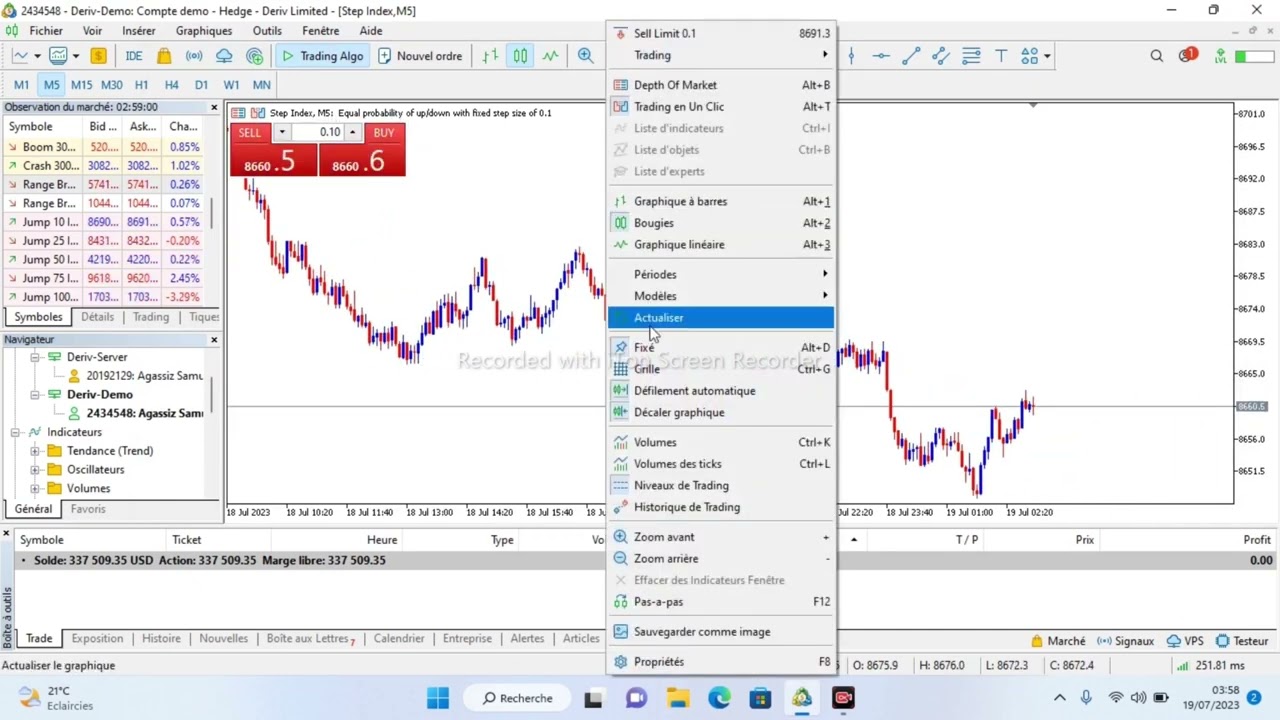Open the Graphiques menu

coord(204,31)
